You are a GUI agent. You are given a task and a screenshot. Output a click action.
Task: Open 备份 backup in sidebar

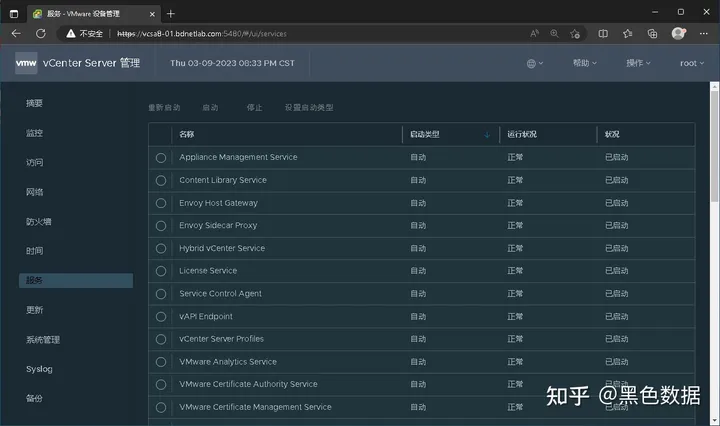coord(34,398)
